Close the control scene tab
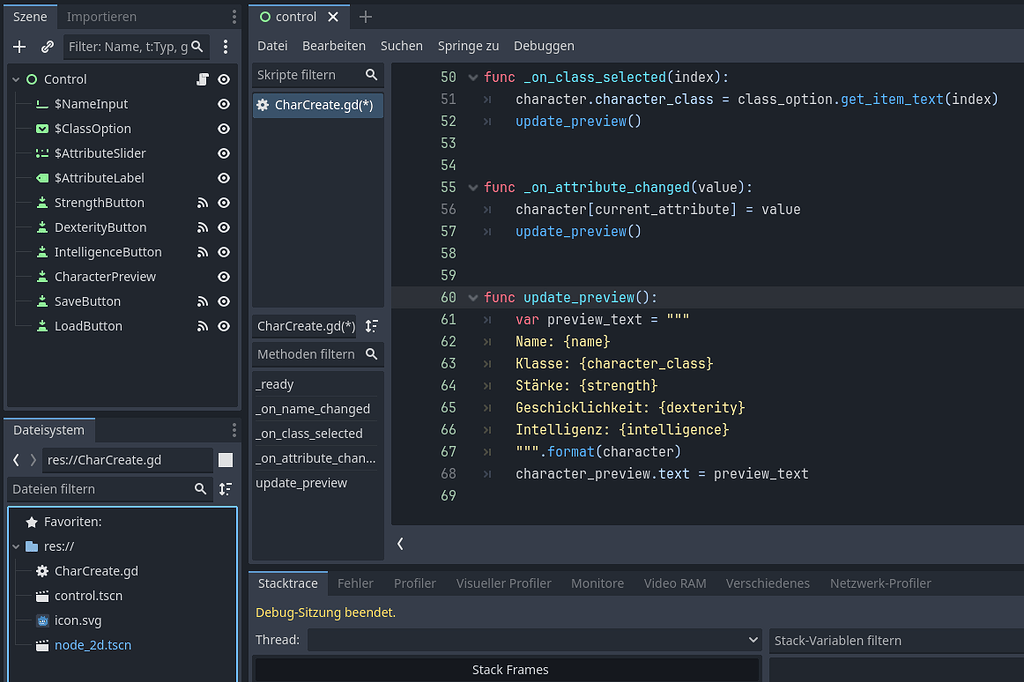The height and width of the screenshot is (682, 1024). (x=333, y=16)
